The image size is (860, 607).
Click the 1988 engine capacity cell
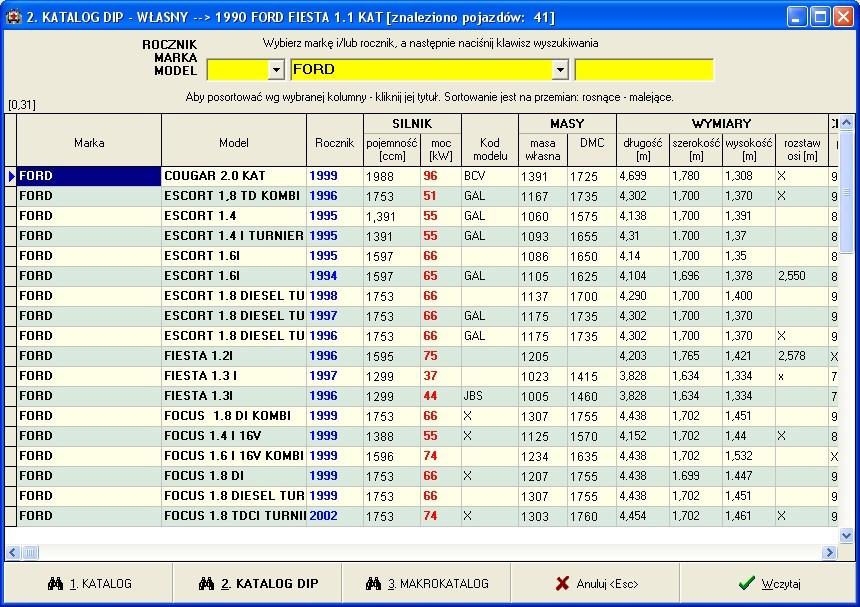click(392, 176)
